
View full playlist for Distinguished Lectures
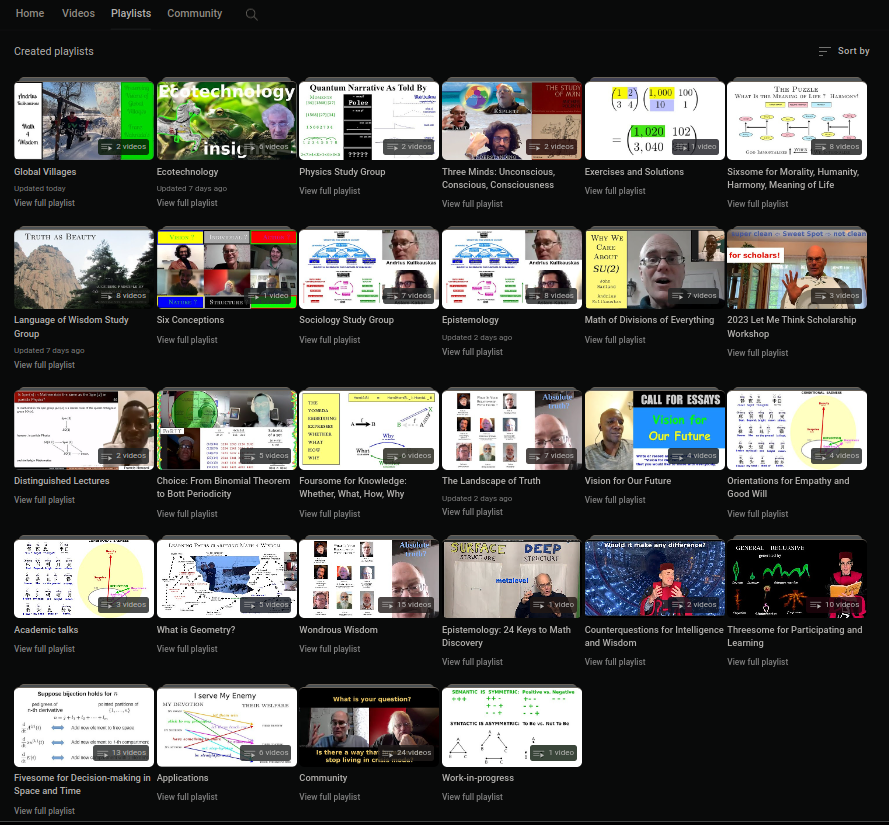click(x=44, y=500)
